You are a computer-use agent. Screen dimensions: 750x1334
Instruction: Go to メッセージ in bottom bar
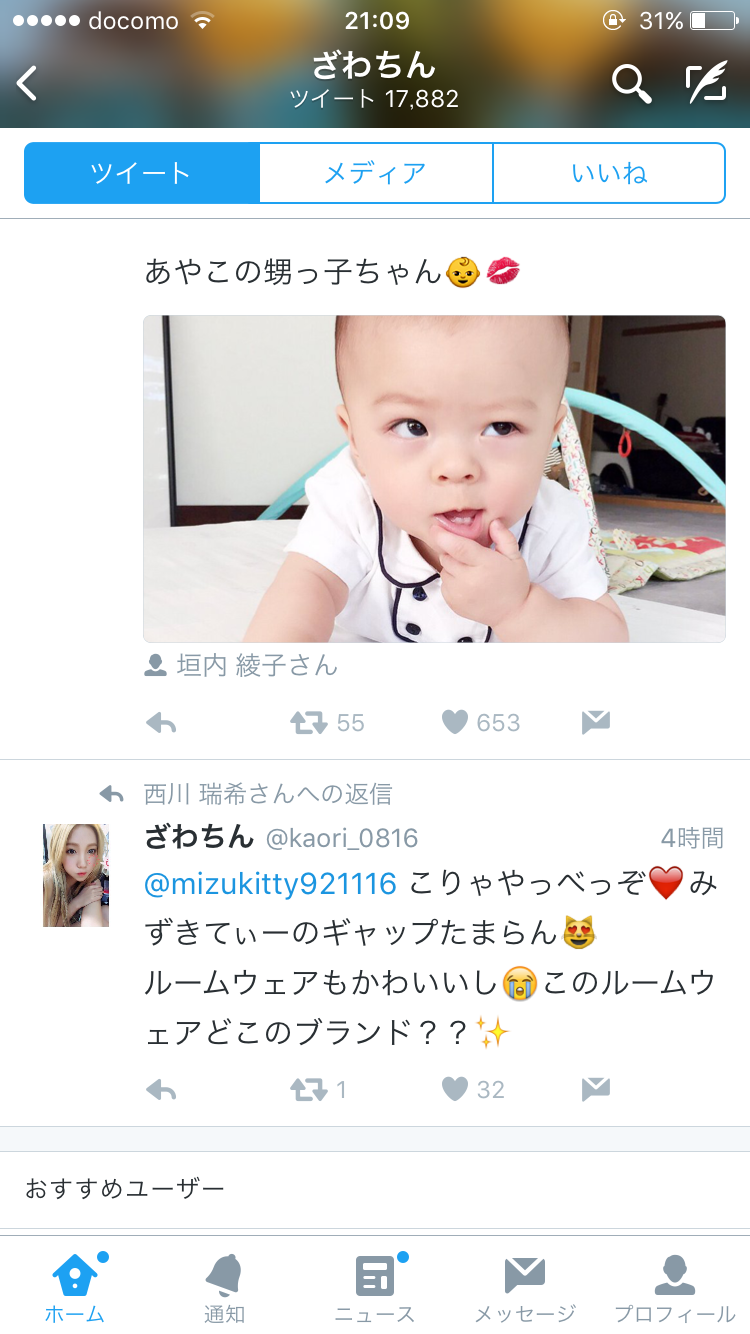pos(525,1287)
